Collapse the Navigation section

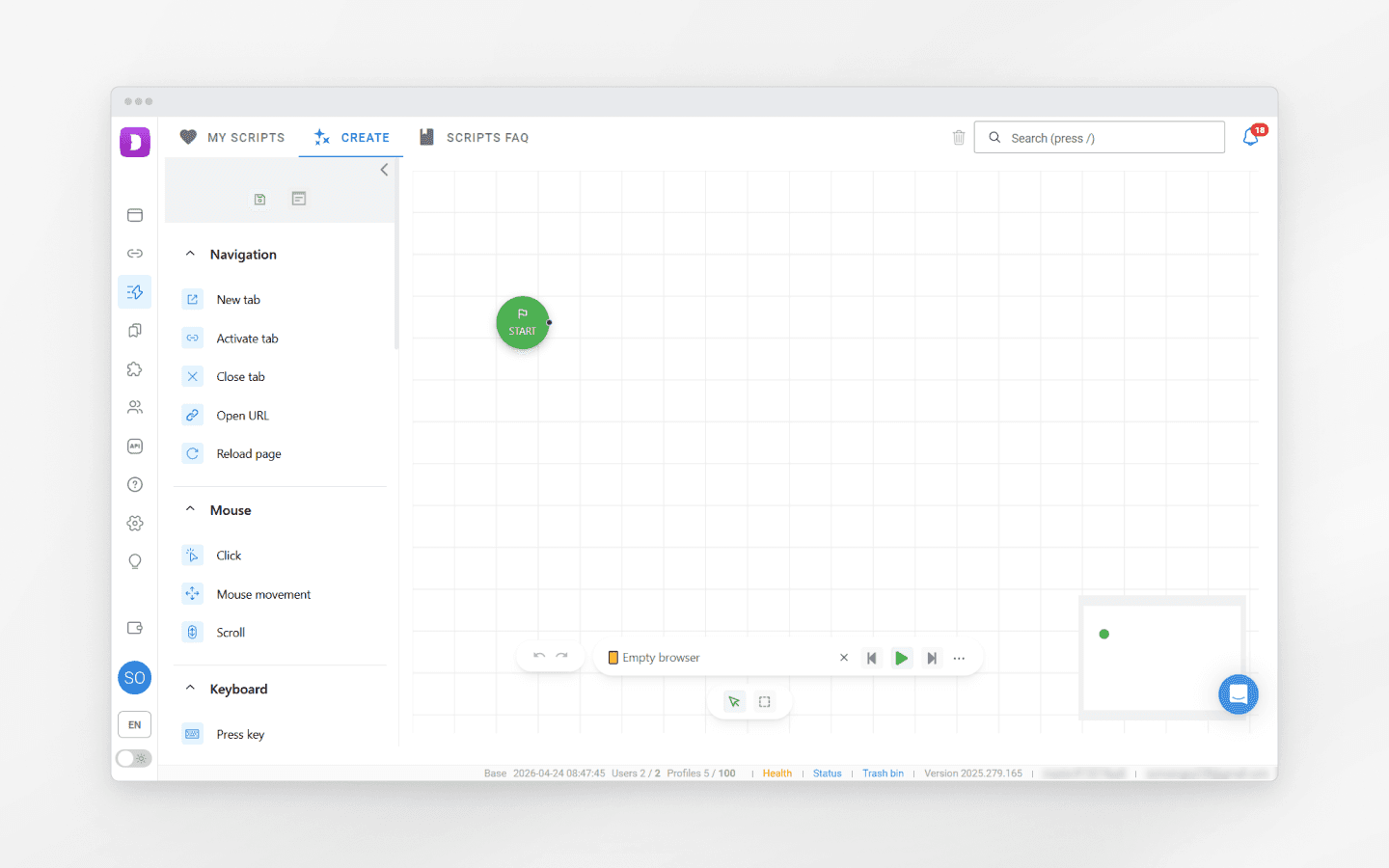point(190,255)
